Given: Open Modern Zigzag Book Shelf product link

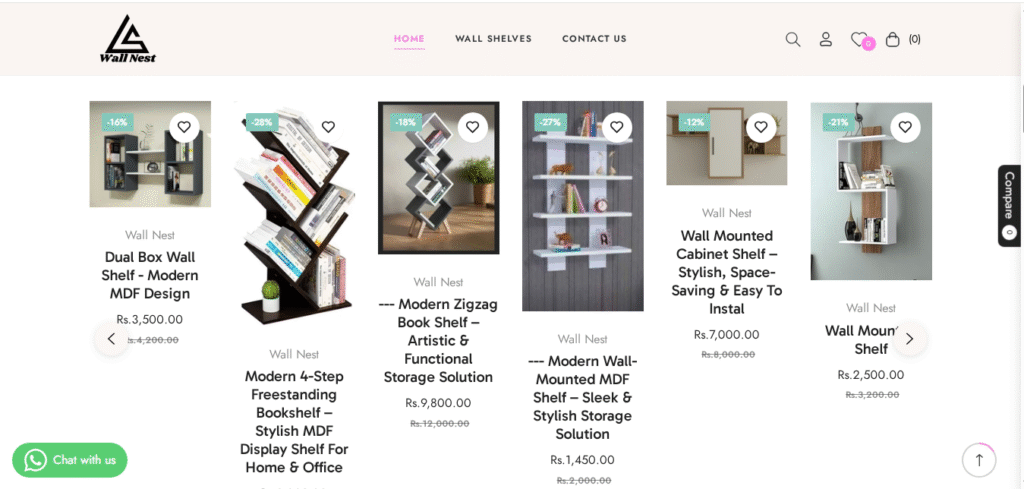Looking at the screenshot, I should [438, 340].
